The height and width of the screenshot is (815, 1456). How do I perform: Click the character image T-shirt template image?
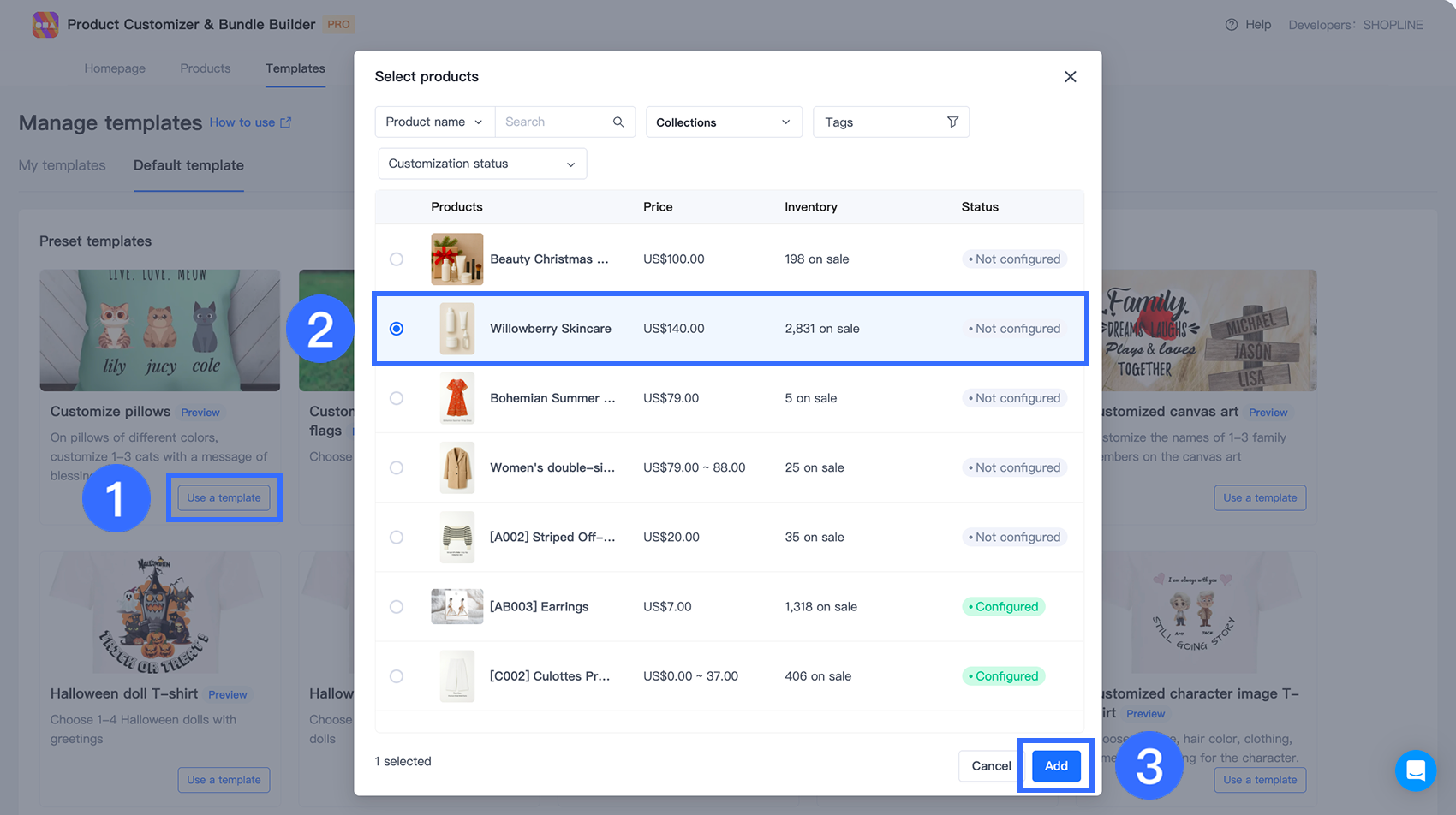pyautogui.click(x=1209, y=613)
